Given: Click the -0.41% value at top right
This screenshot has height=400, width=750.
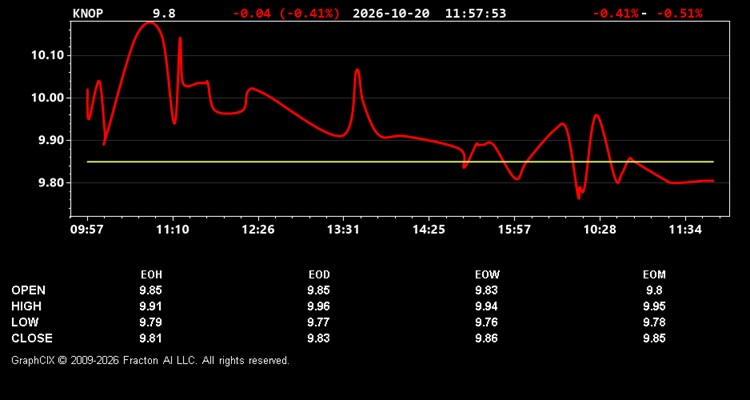Looking at the screenshot, I should (615, 13).
